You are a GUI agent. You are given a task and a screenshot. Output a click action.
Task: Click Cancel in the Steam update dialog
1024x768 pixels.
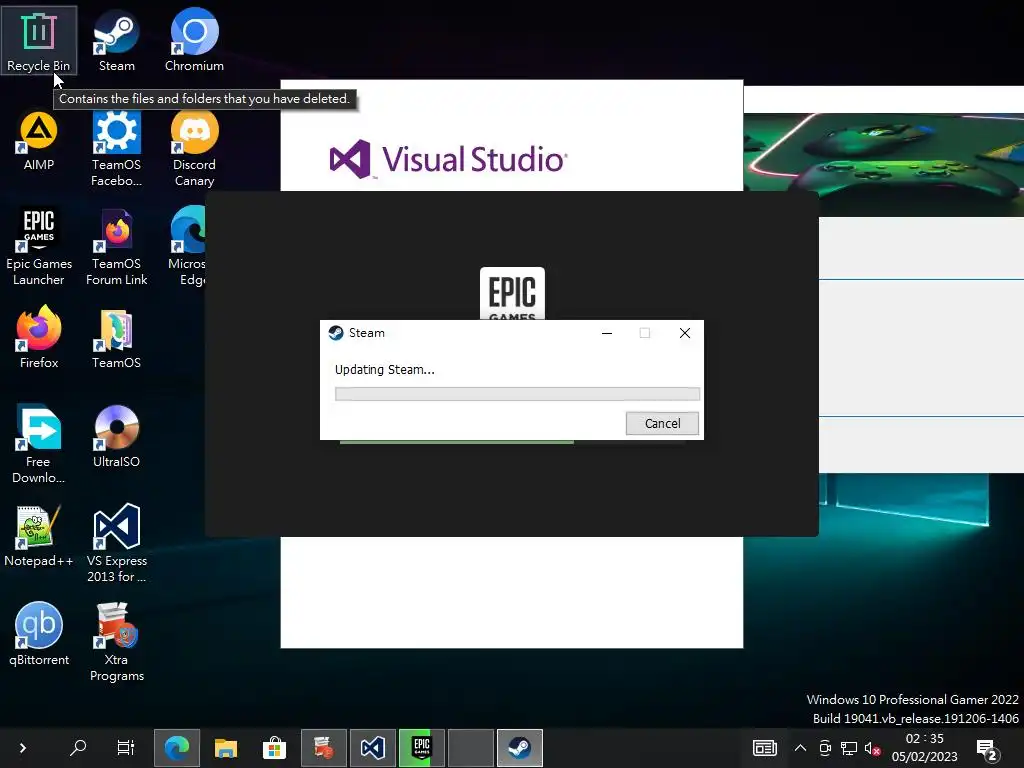[x=662, y=423]
